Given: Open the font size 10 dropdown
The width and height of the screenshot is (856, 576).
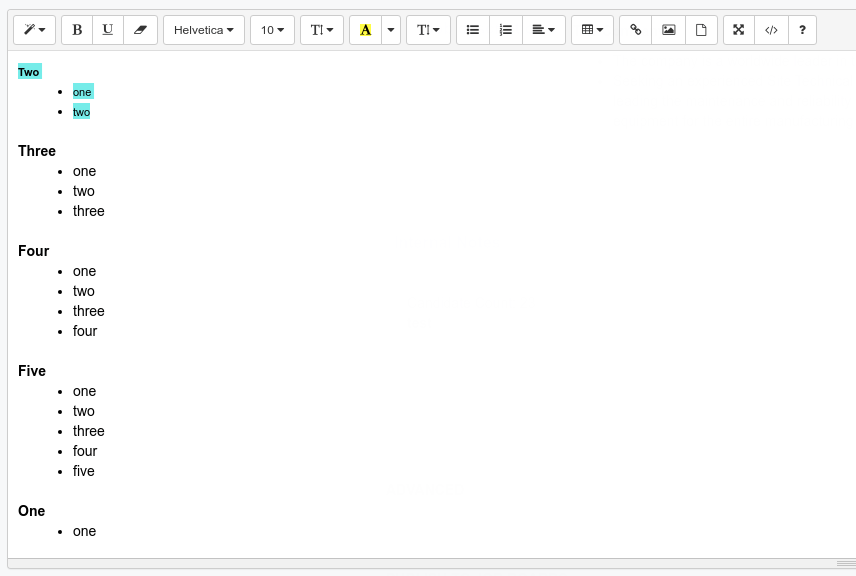Looking at the screenshot, I should (272, 30).
